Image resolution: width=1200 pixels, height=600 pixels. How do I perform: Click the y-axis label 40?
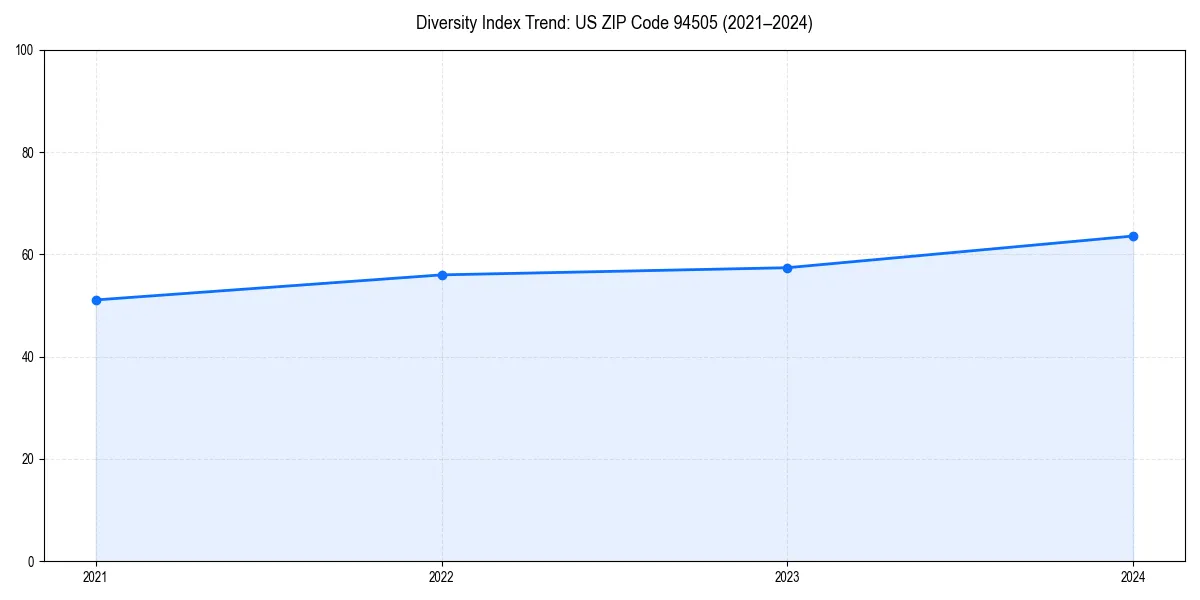(28, 357)
